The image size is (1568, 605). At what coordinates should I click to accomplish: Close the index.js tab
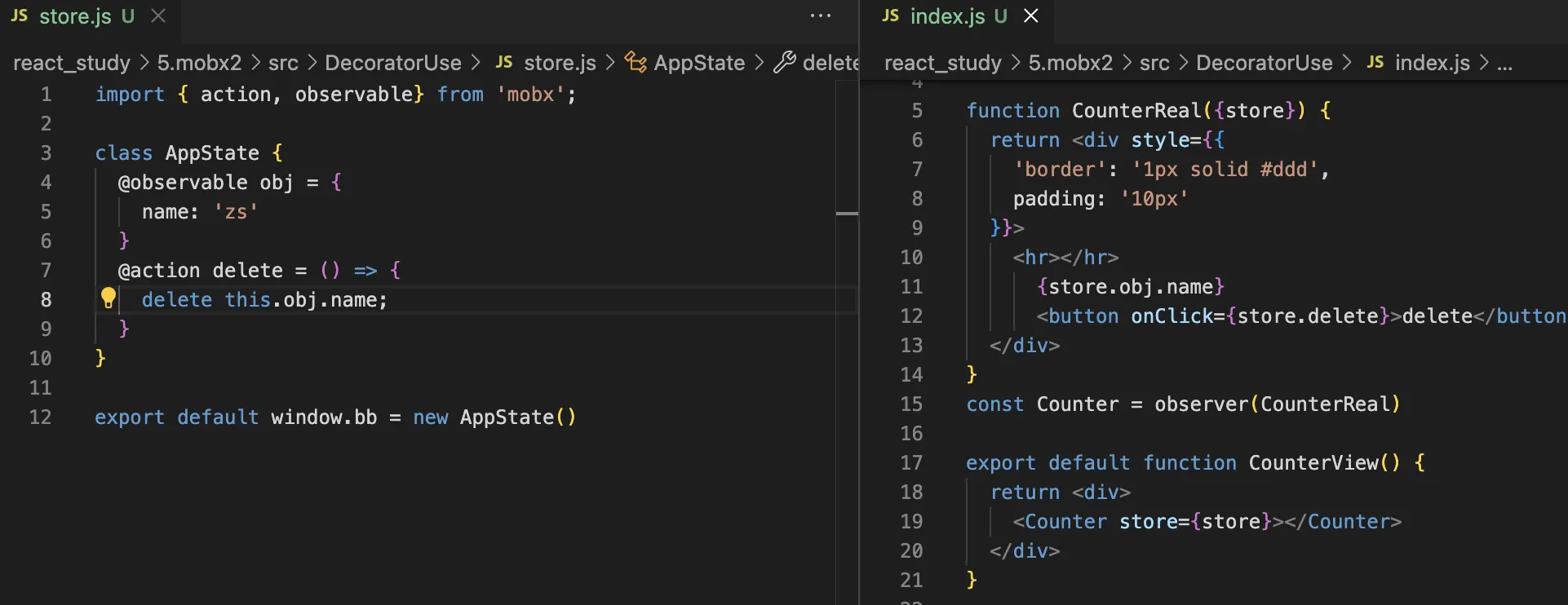pyautogui.click(x=1031, y=16)
